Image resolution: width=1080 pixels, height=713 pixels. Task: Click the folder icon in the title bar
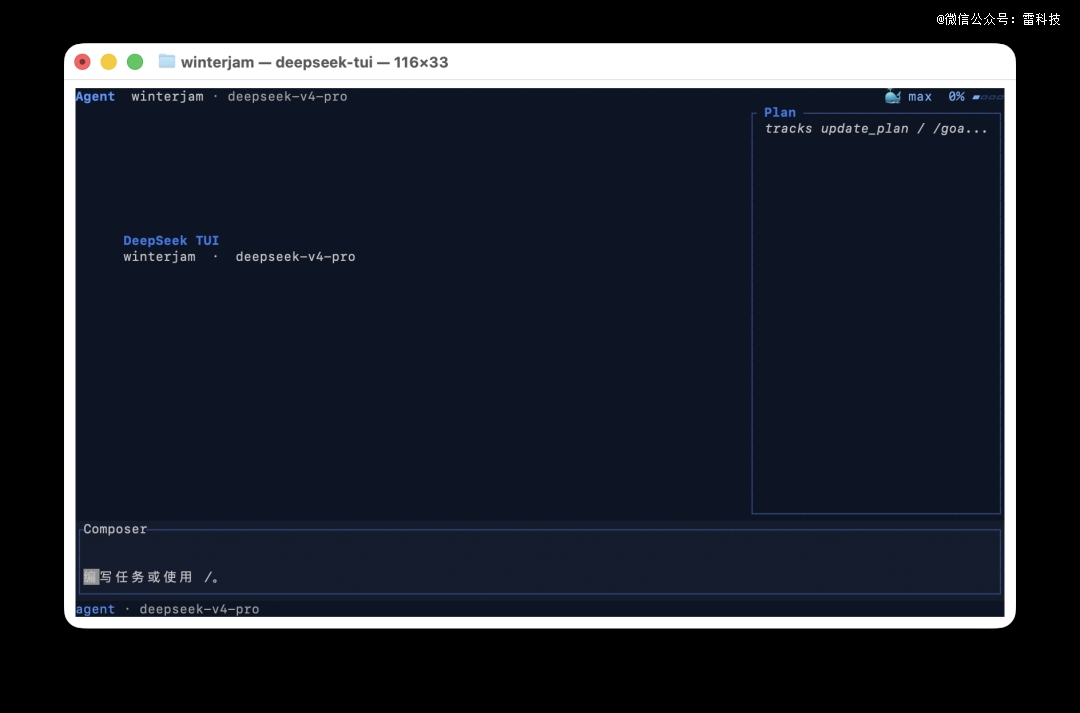[167, 61]
